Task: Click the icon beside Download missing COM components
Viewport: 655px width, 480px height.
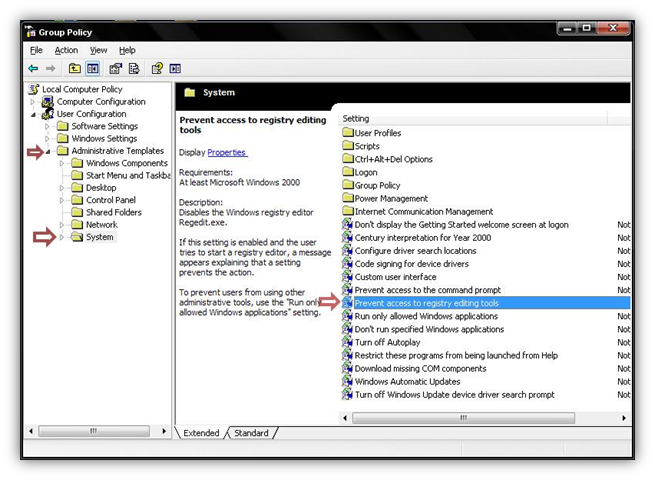Action: [347, 368]
